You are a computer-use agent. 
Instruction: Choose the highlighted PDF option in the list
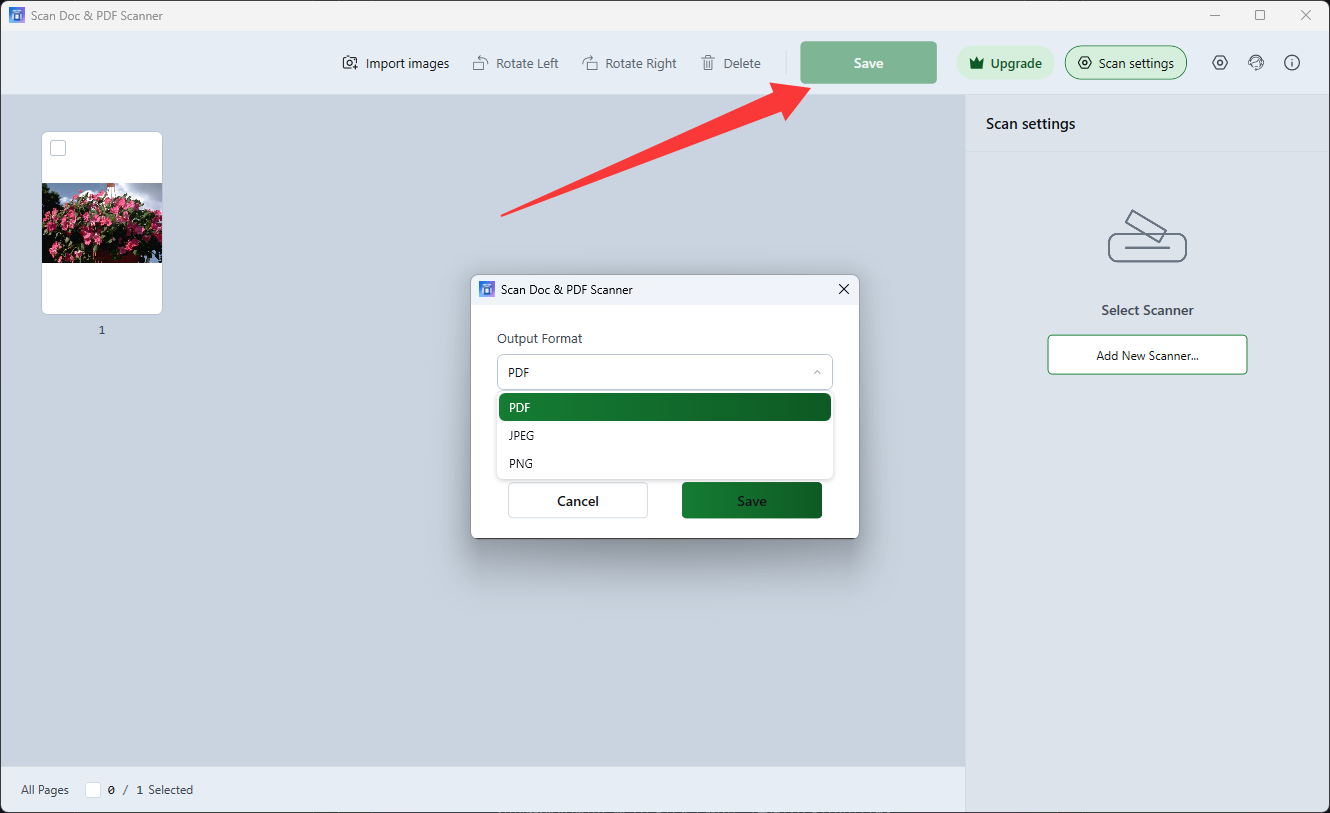click(665, 407)
